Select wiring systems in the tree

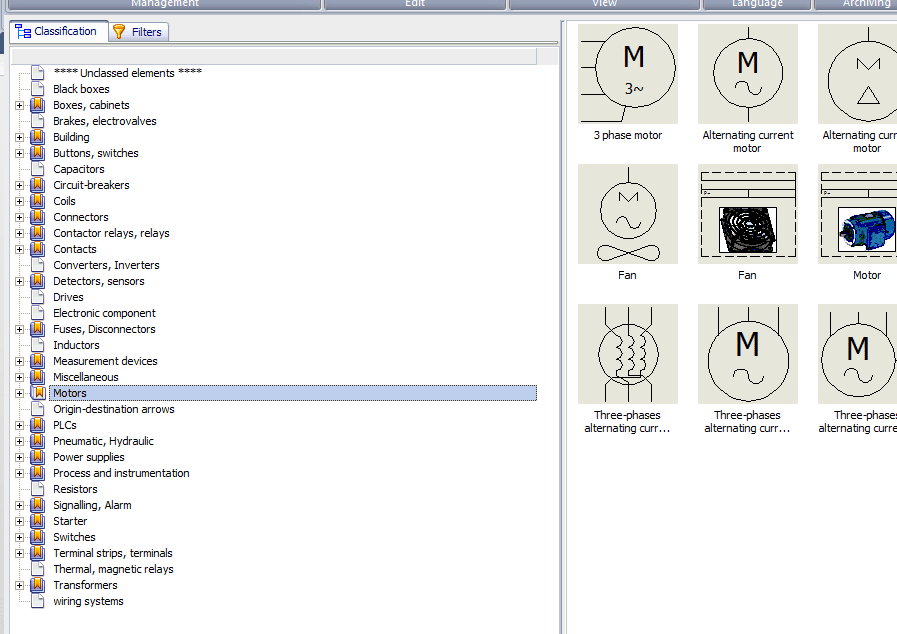pos(88,601)
